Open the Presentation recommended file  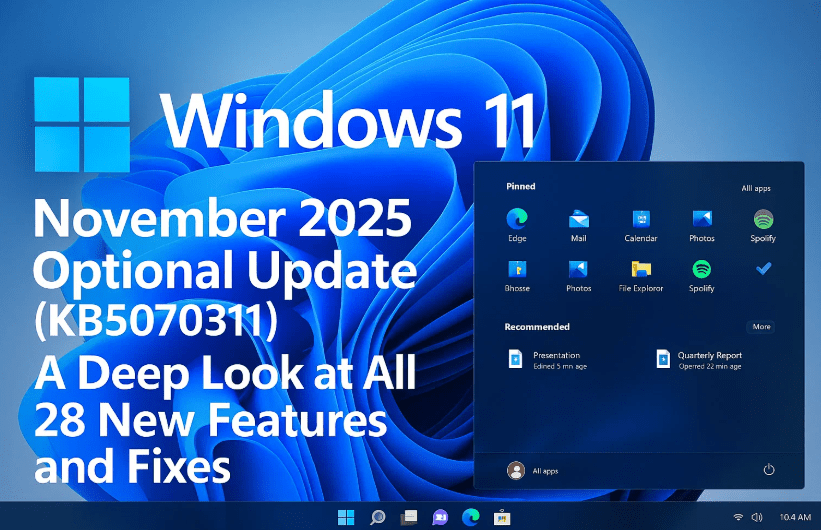click(x=548, y=360)
